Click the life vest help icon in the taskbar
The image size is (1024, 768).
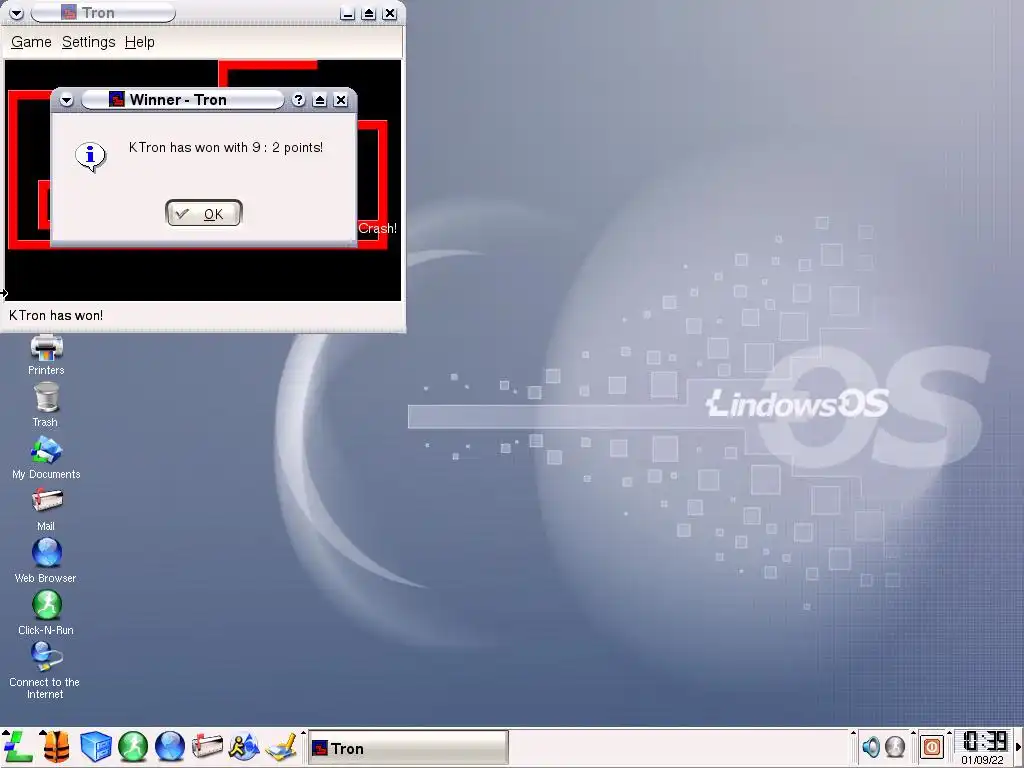tap(56, 746)
